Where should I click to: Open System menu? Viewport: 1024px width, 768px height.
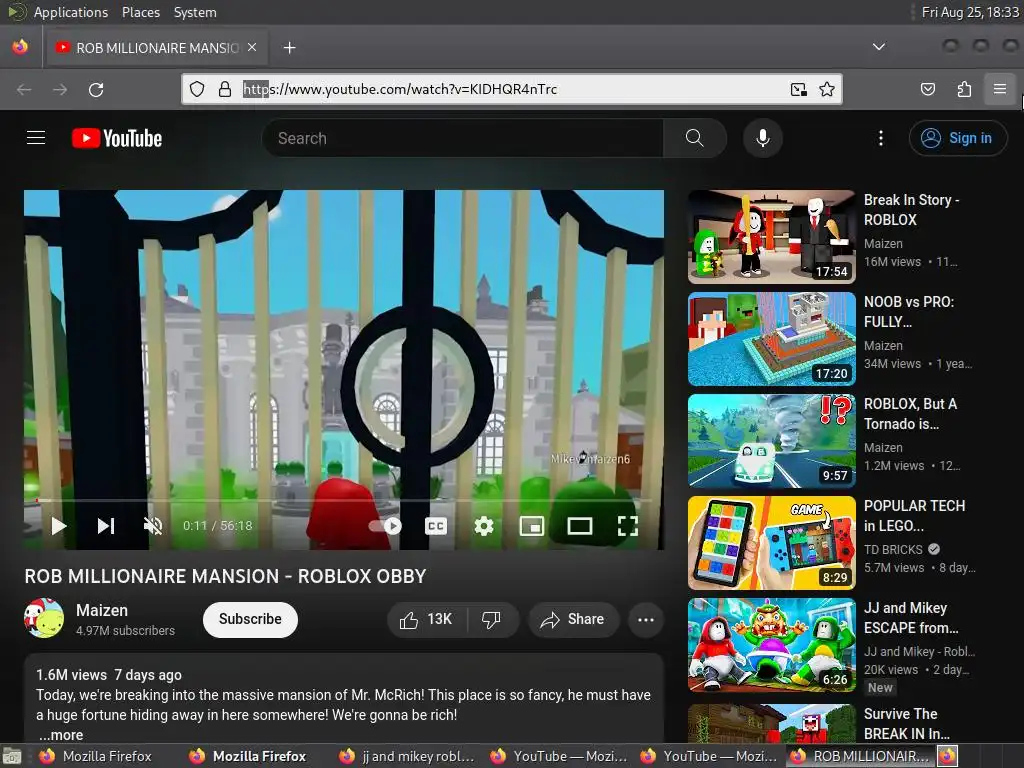pos(195,12)
